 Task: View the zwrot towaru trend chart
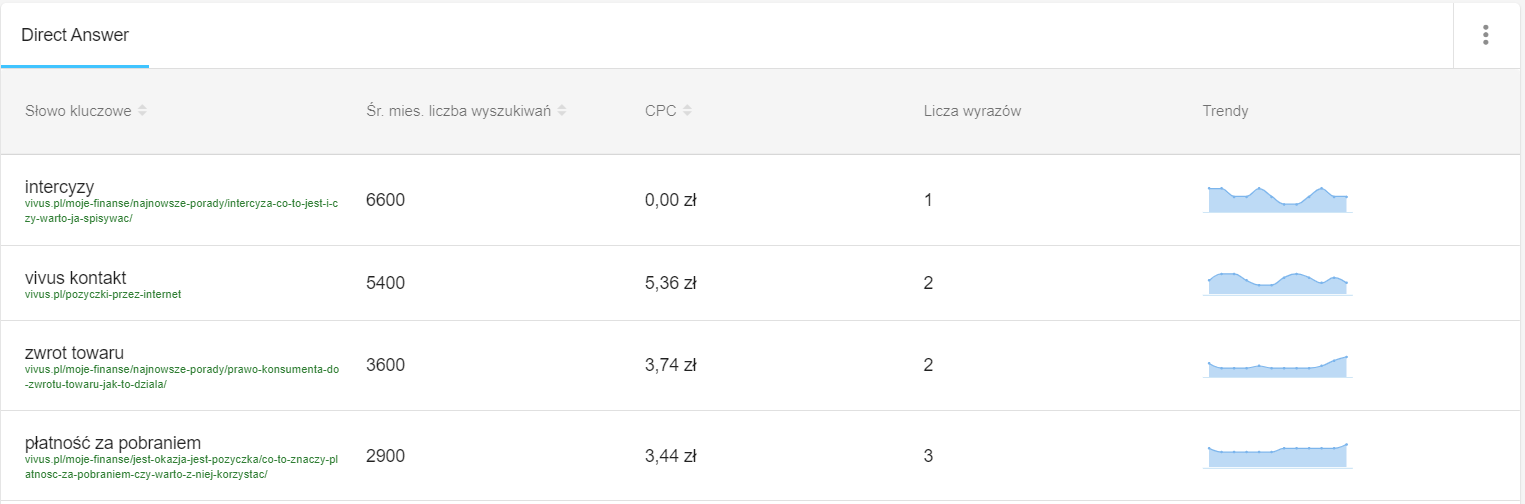point(1277,366)
